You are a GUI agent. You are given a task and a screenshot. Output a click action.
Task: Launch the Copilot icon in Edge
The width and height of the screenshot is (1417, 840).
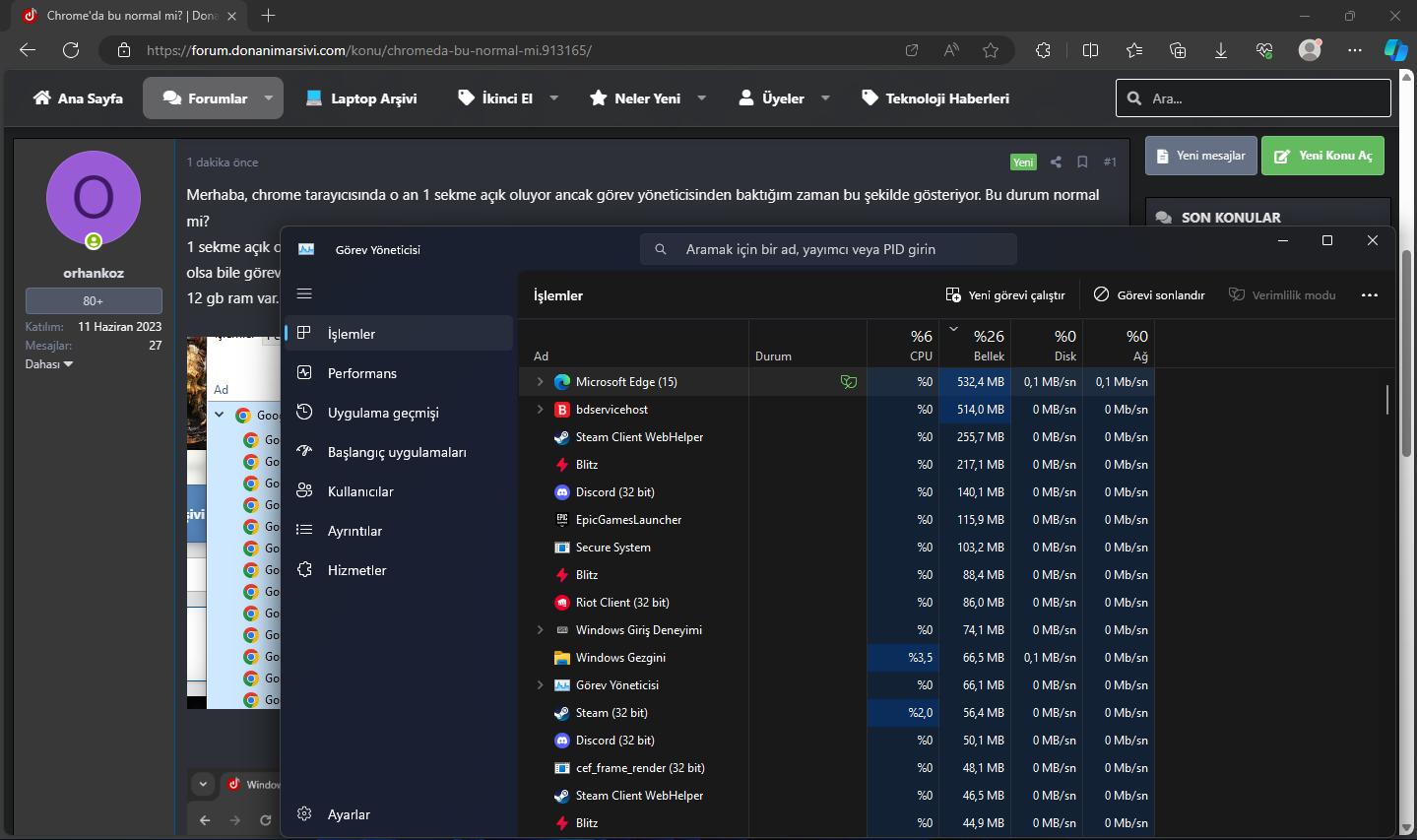(x=1395, y=50)
